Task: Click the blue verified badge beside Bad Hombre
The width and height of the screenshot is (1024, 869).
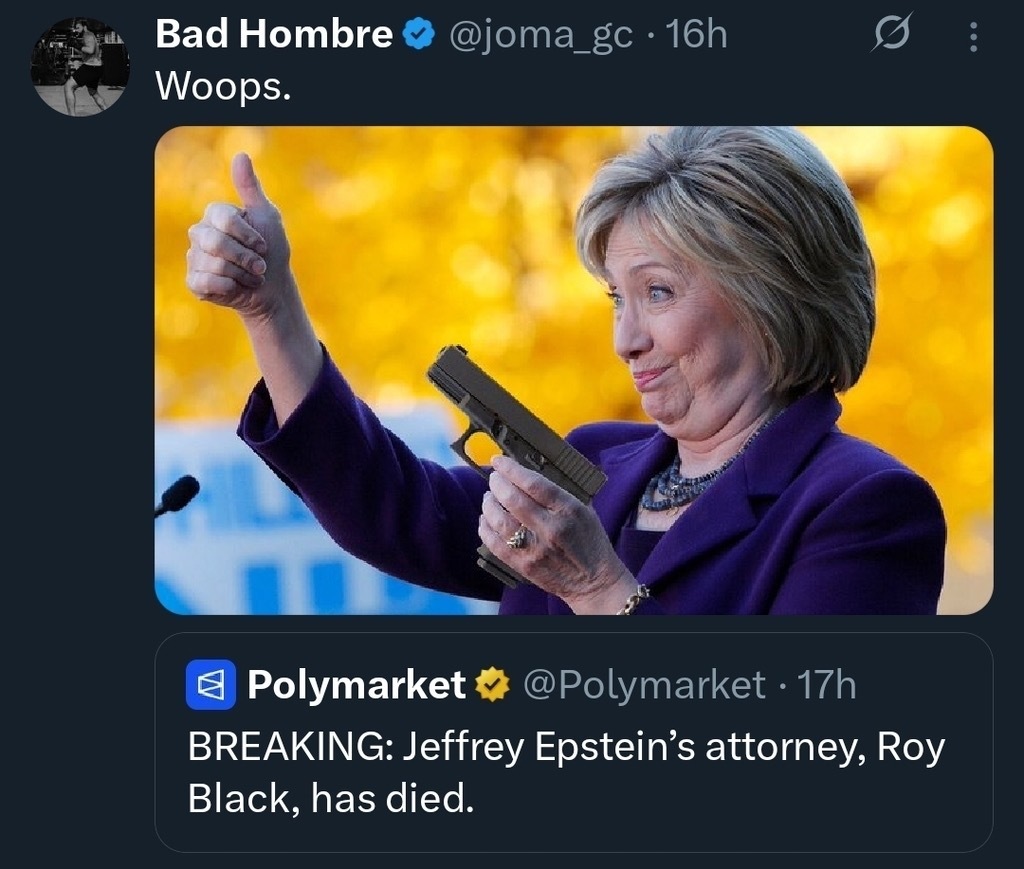Action: pyautogui.click(x=418, y=36)
